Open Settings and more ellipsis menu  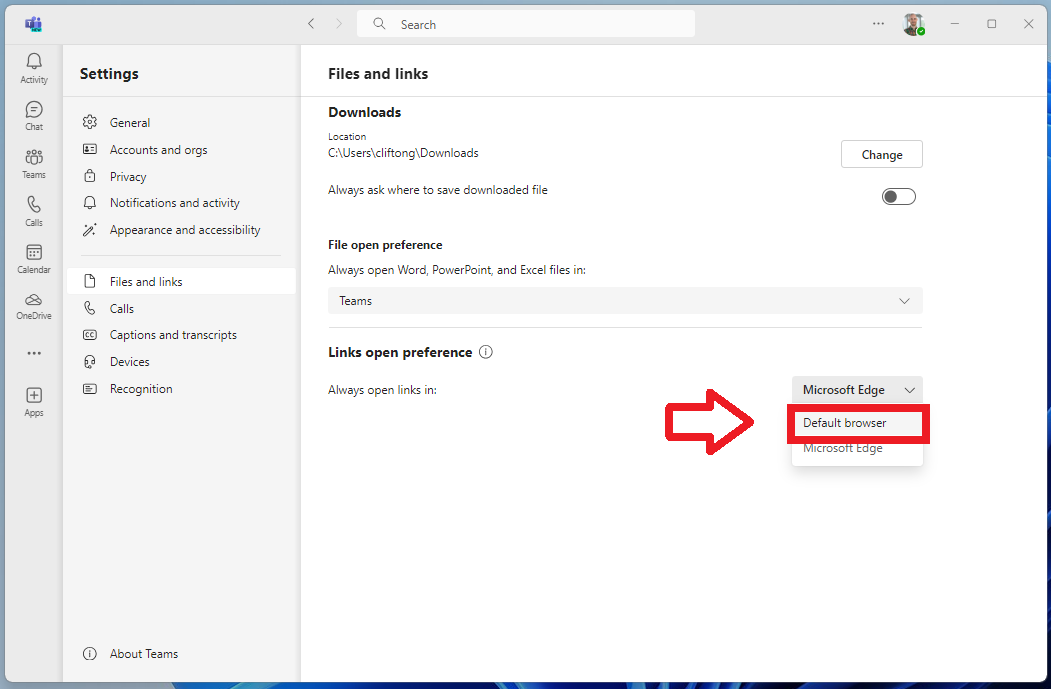(878, 24)
